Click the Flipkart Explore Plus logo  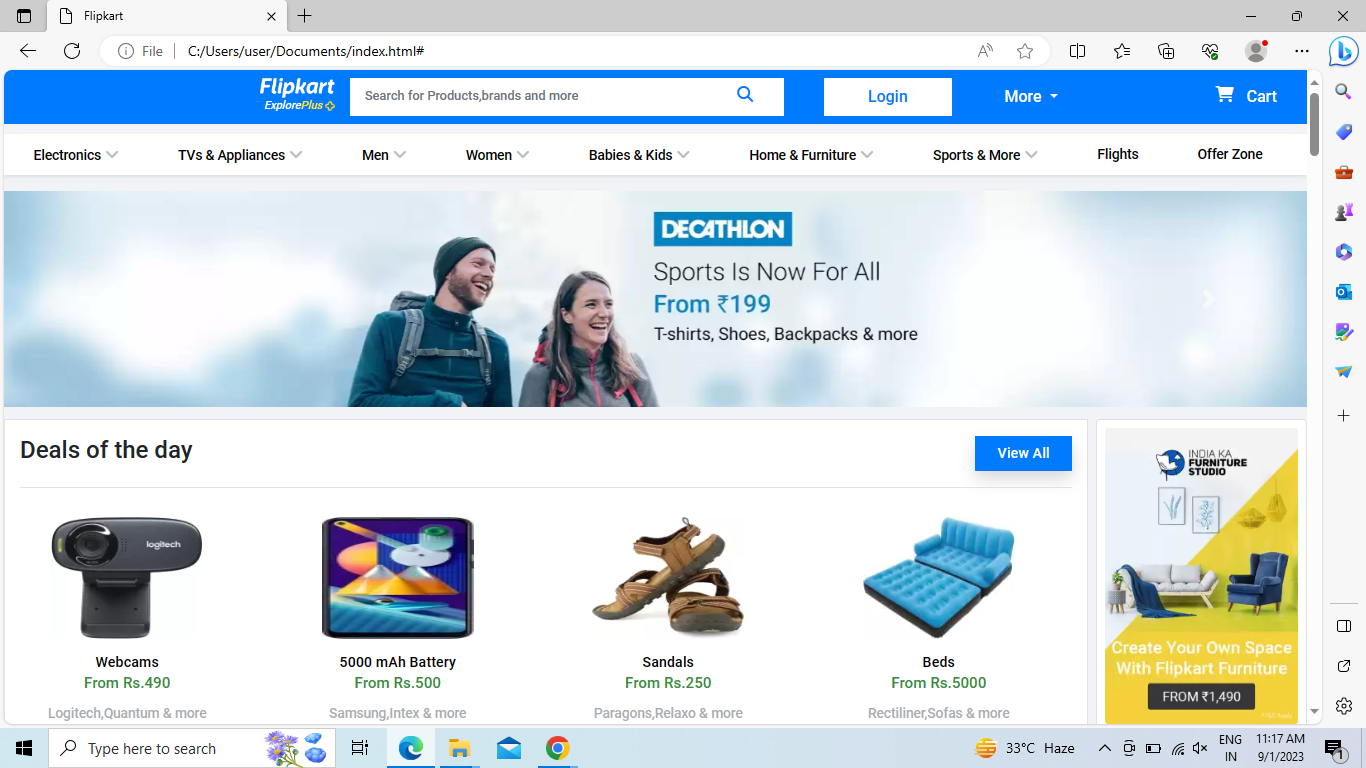click(x=298, y=94)
